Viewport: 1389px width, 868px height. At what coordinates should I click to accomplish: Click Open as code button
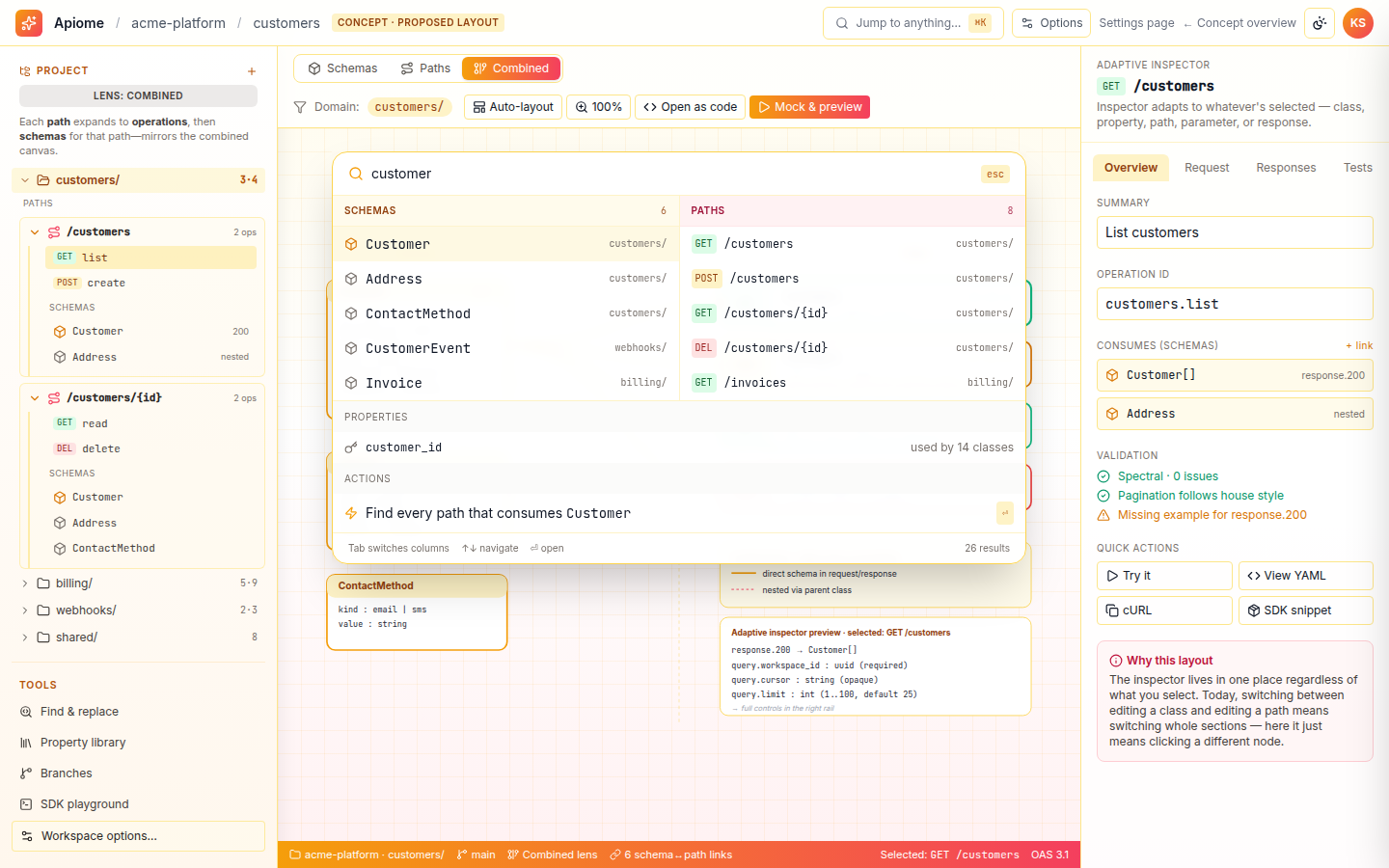[x=690, y=107]
